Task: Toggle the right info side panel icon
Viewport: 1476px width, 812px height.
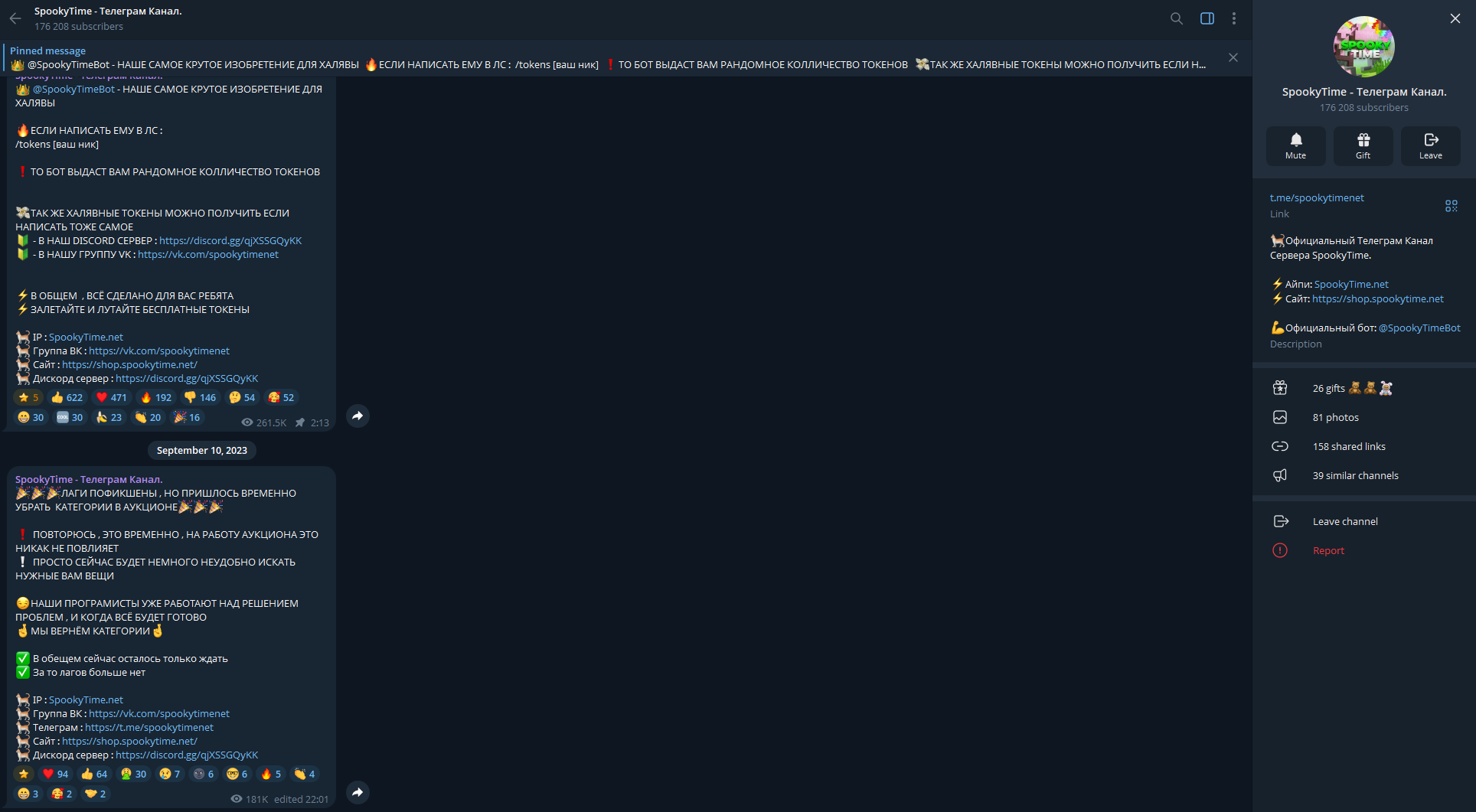Action: pos(1207,18)
